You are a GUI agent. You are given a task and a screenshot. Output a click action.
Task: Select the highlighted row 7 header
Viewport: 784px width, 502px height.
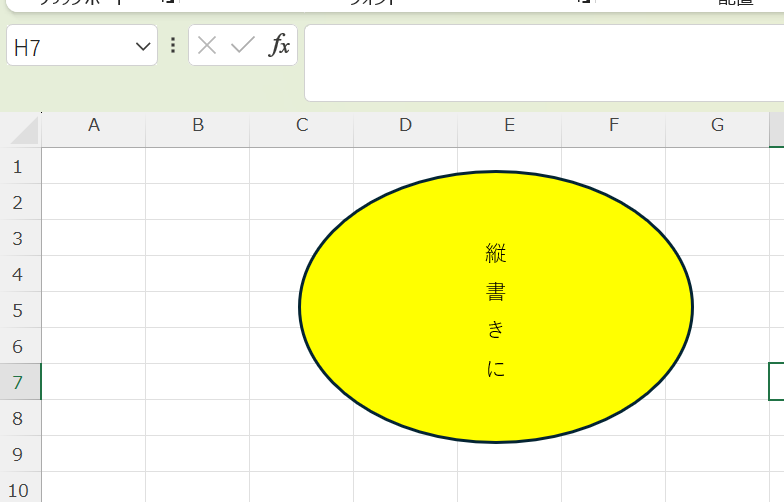coord(18,382)
